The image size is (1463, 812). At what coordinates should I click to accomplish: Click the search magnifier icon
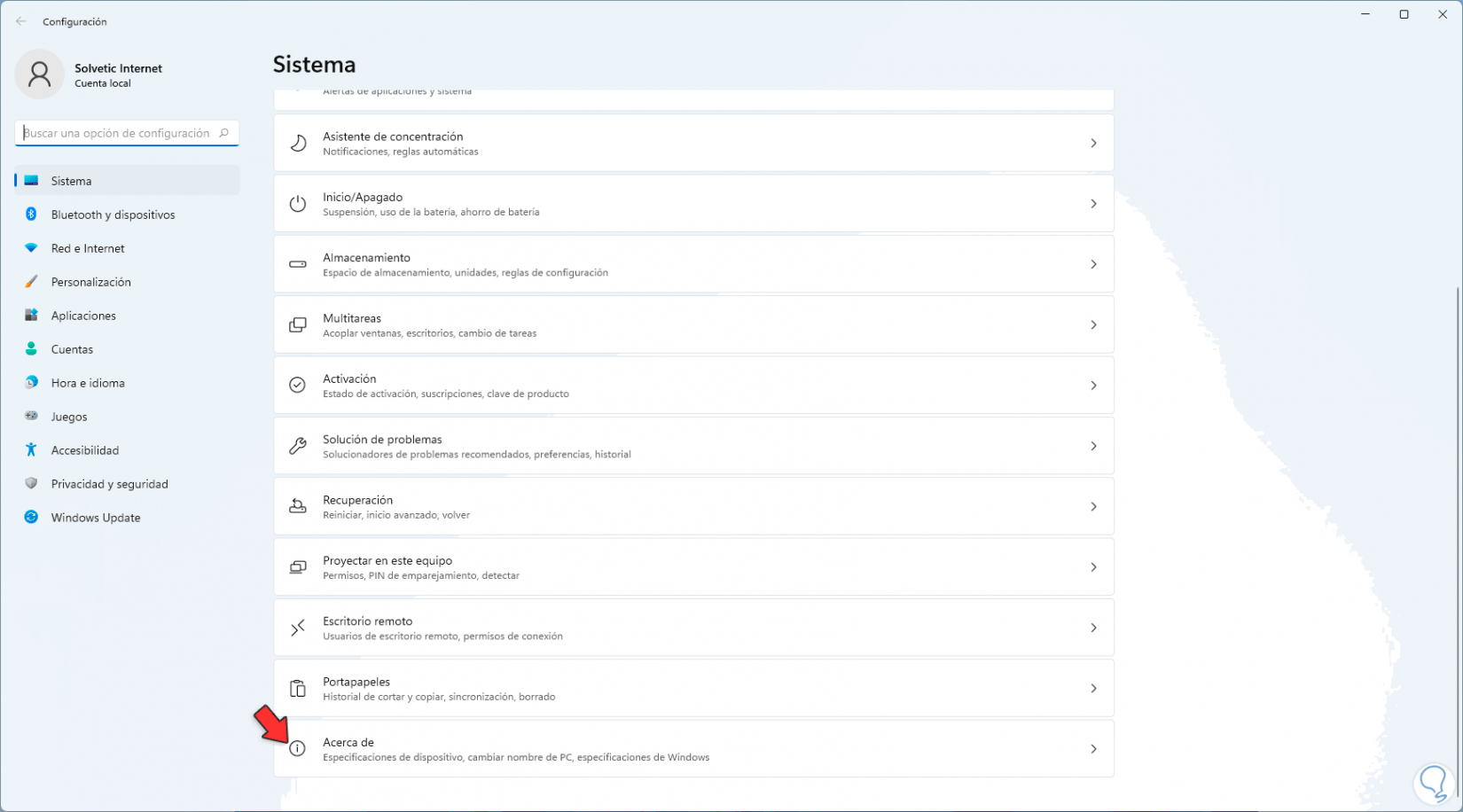[224, 133]
